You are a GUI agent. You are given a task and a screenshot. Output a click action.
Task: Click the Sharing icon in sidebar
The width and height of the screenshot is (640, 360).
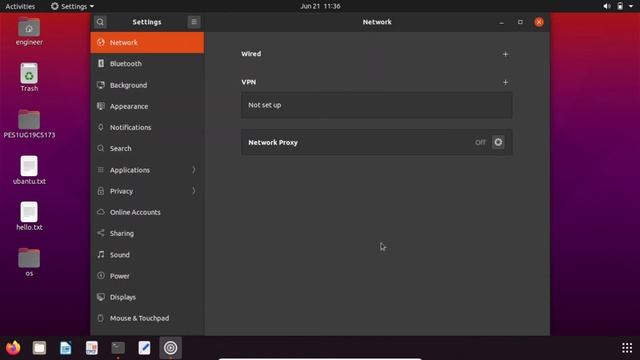click(101, 233)
